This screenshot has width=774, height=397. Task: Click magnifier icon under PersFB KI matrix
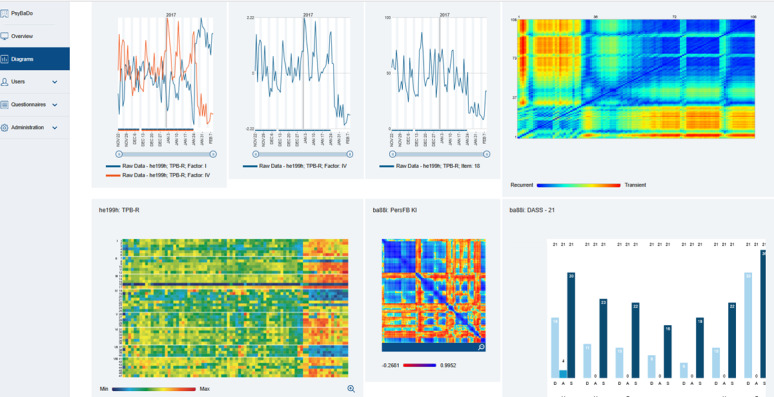481,347
